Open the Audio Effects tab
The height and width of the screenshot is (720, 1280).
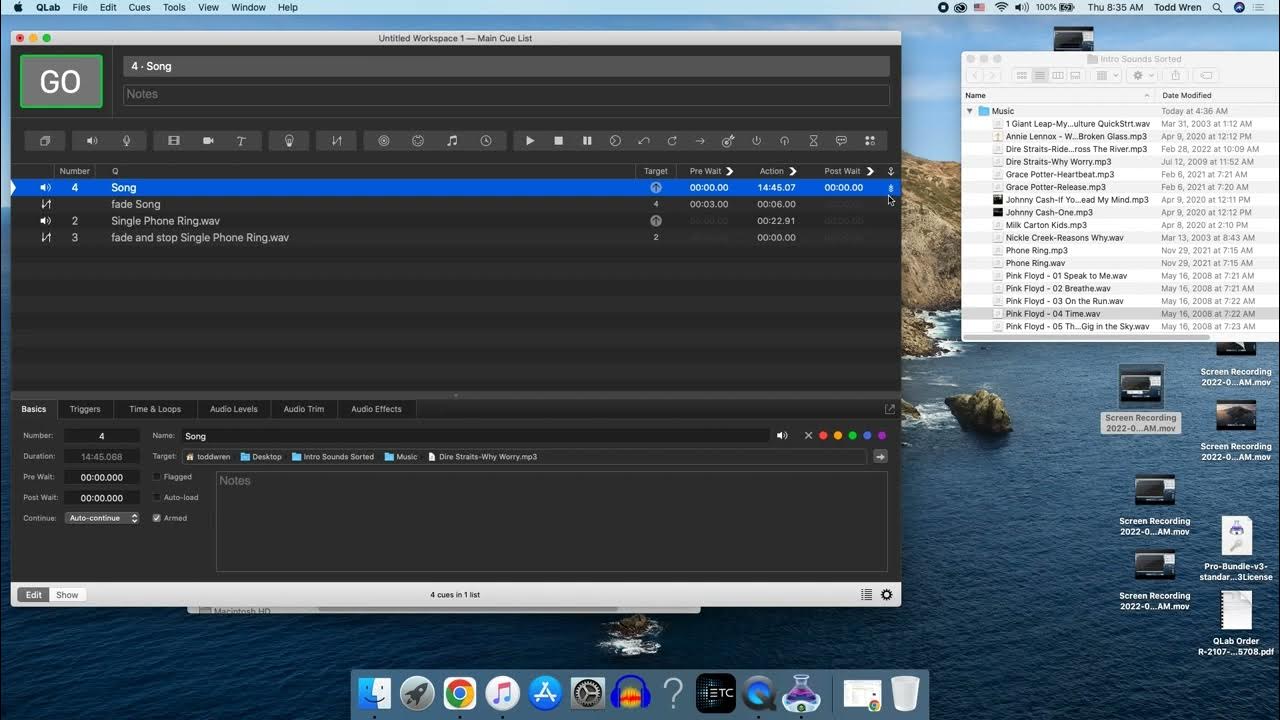376,409
